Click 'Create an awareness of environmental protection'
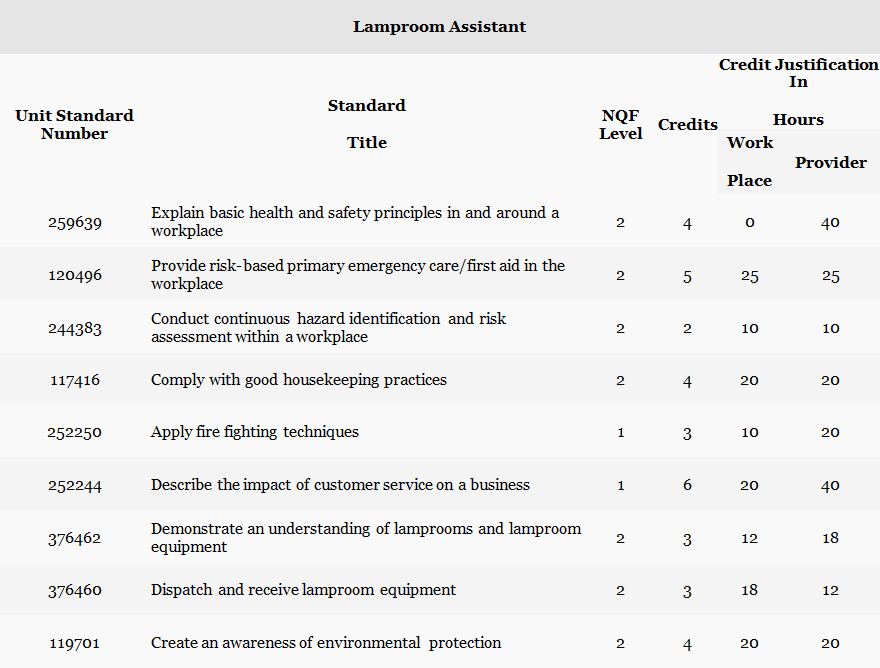 coord(326,643)
